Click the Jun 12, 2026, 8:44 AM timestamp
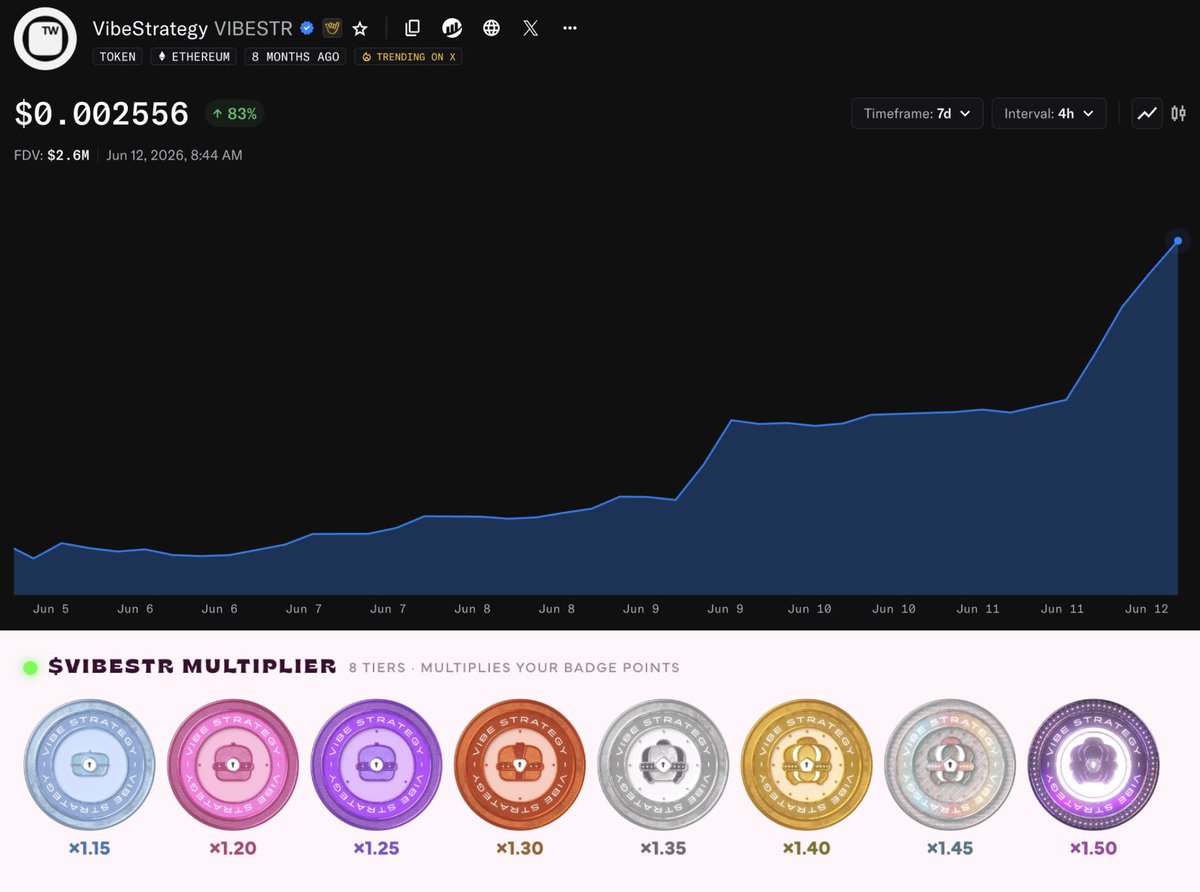The image size is (1200, 892). click(174, 155)
